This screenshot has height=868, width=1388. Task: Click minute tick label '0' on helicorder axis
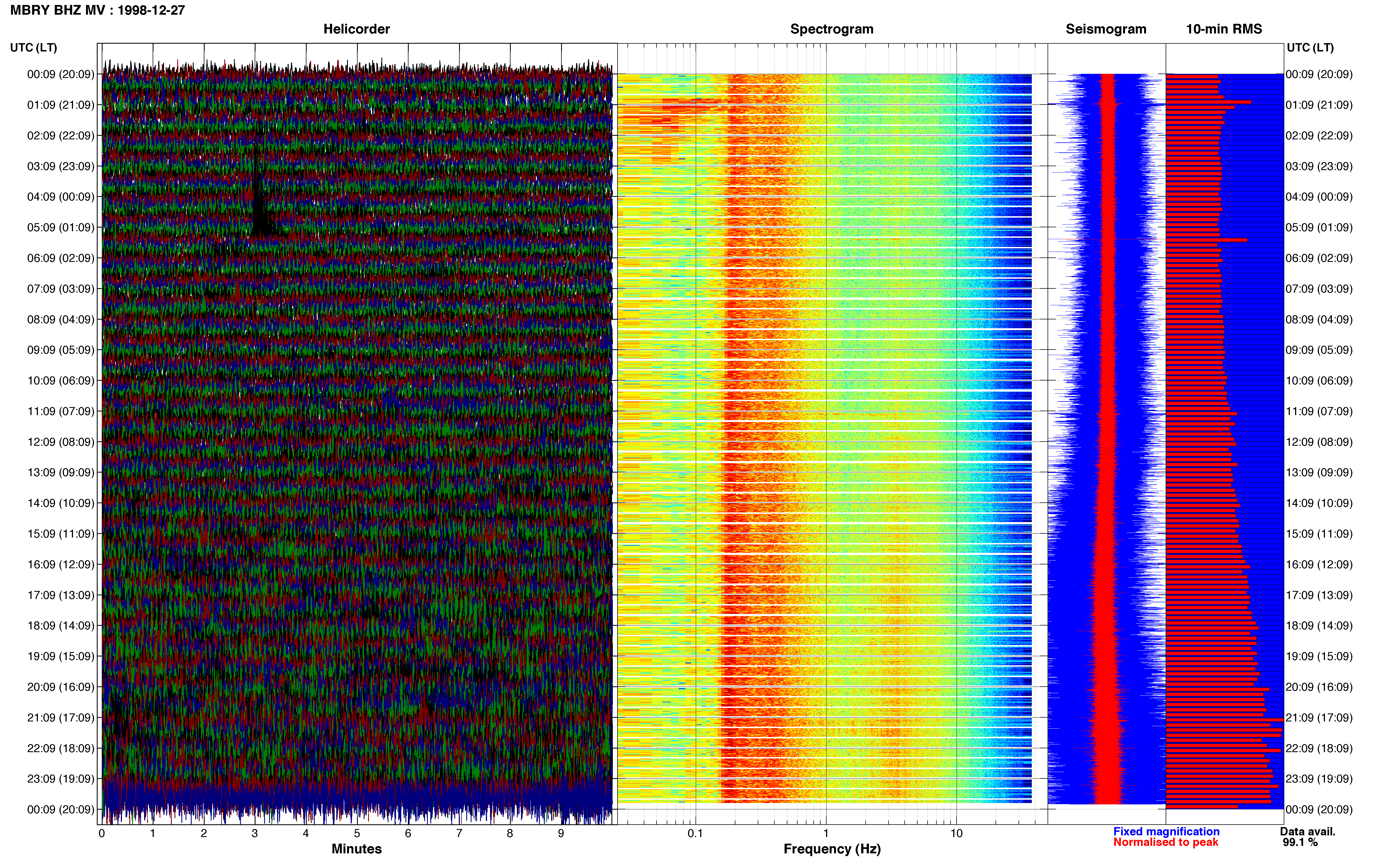point(101,833)
